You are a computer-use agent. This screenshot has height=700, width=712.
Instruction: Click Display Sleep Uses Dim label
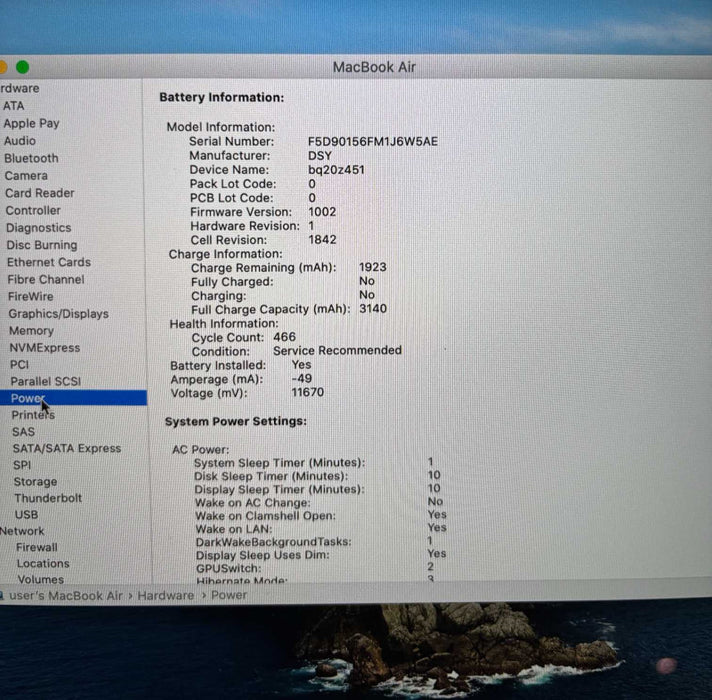262,555
